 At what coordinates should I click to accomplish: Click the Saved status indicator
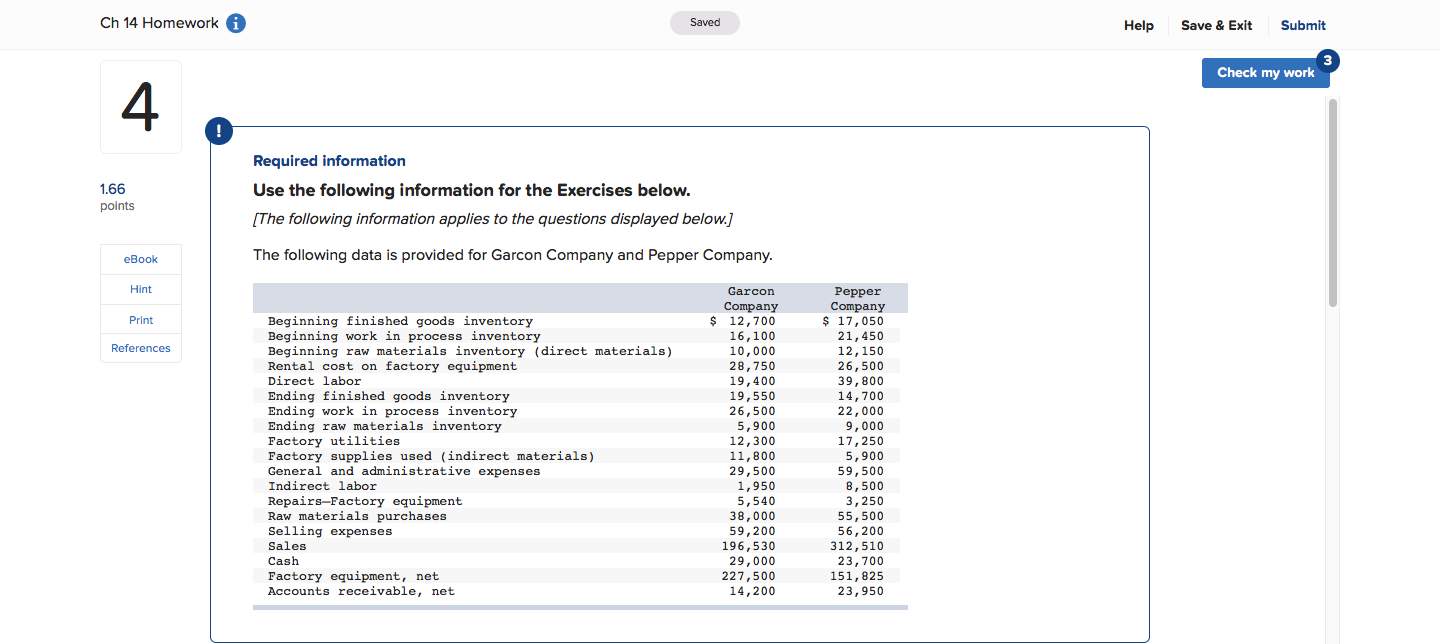[x=705, y=23]
